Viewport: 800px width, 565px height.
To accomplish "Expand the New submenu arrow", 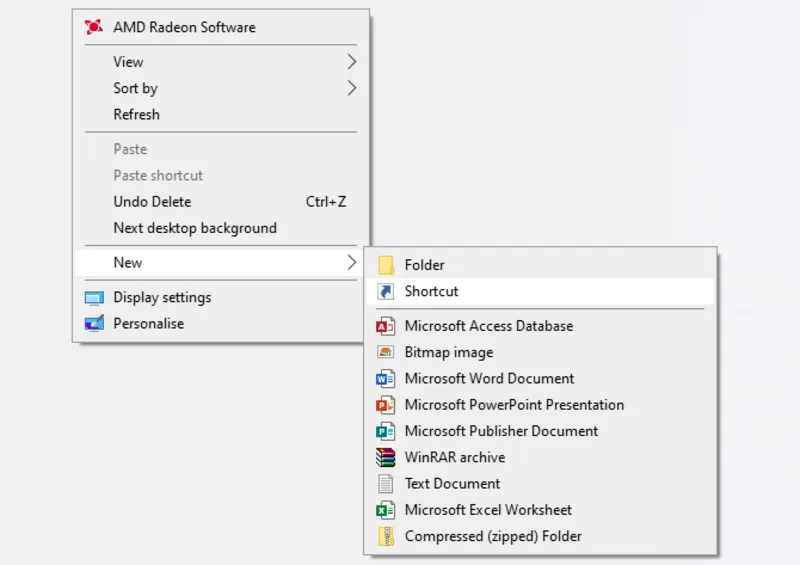I will tap(352, 262).
